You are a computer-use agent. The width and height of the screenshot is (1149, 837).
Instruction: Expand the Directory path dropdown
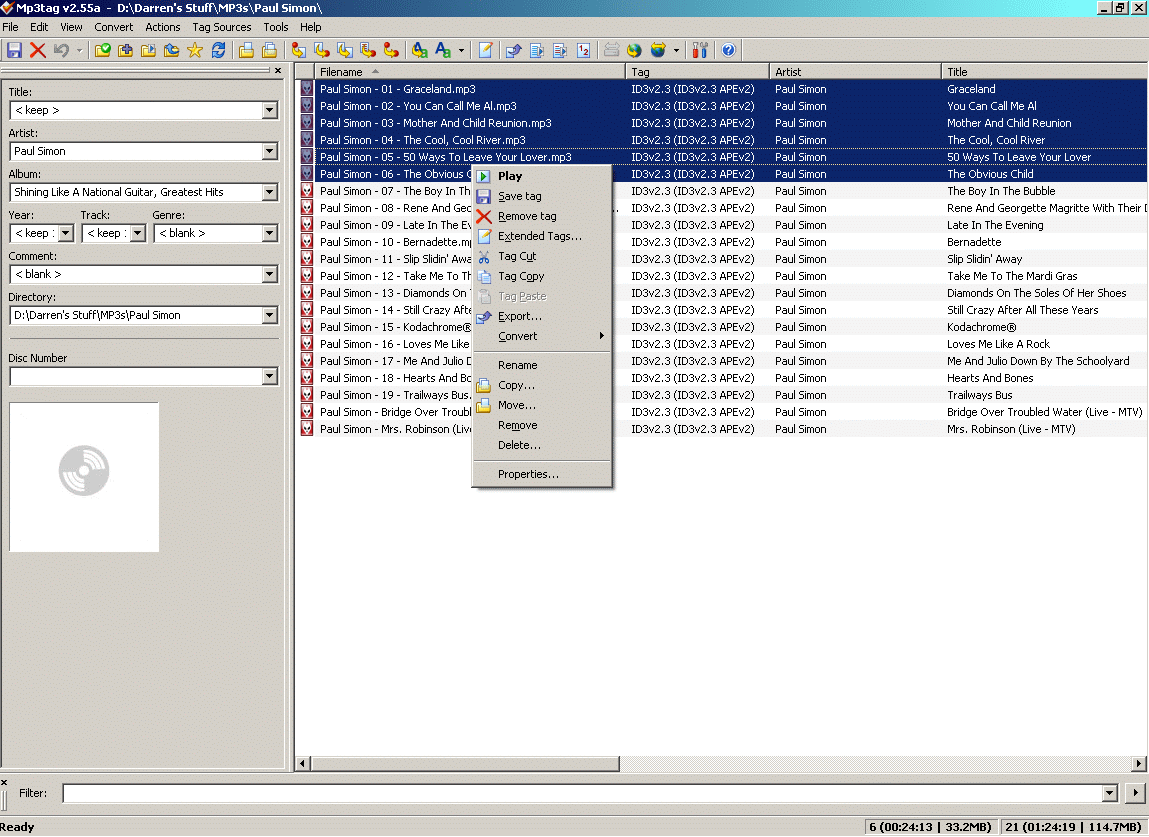(x=270, y=316)
